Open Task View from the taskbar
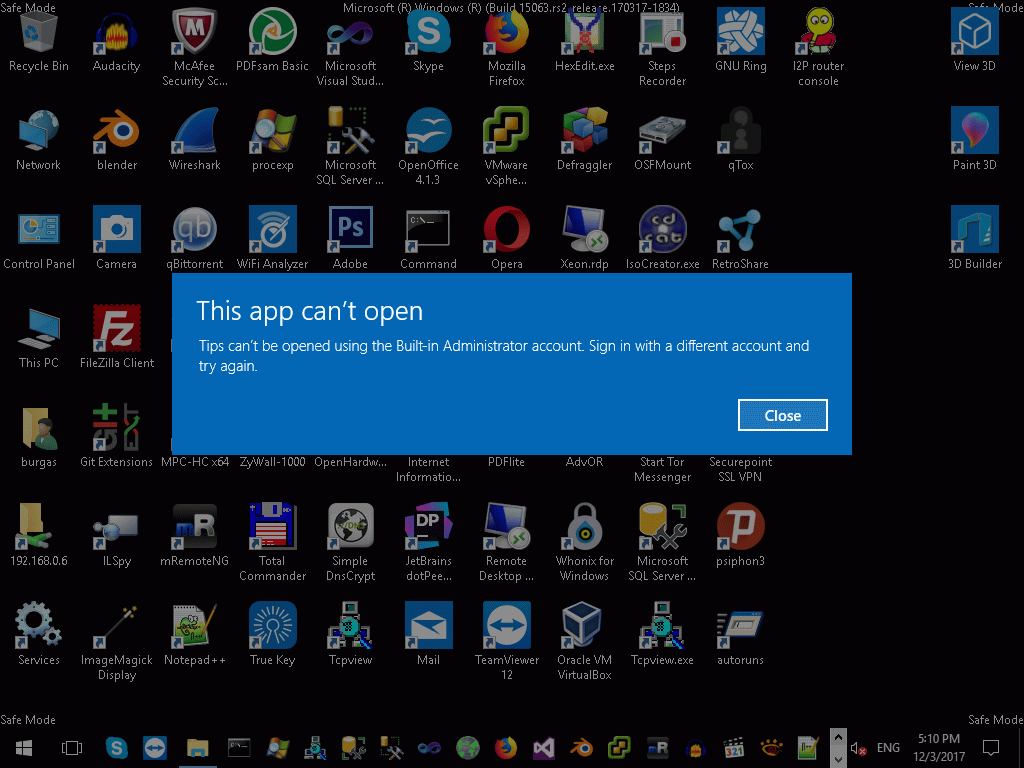This screenshot has height=768, width=1024. click(72, 747)
